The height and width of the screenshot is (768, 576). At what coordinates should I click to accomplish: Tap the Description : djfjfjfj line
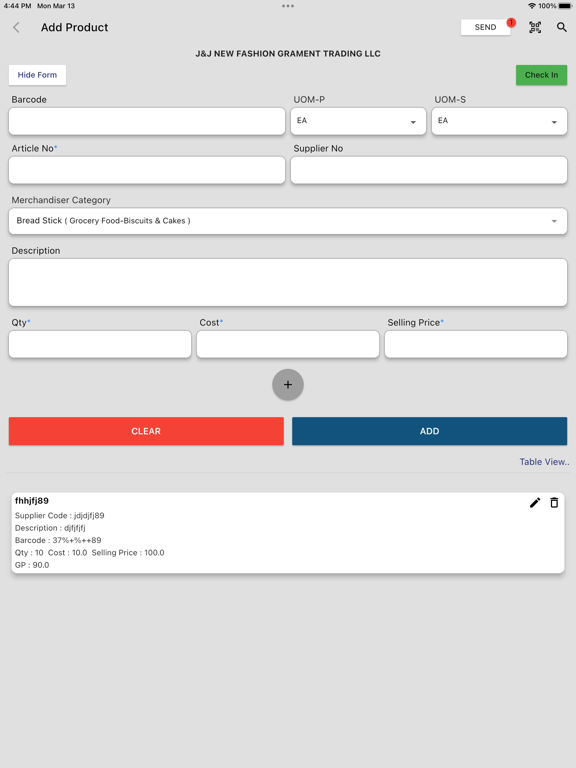click(50, 528)
